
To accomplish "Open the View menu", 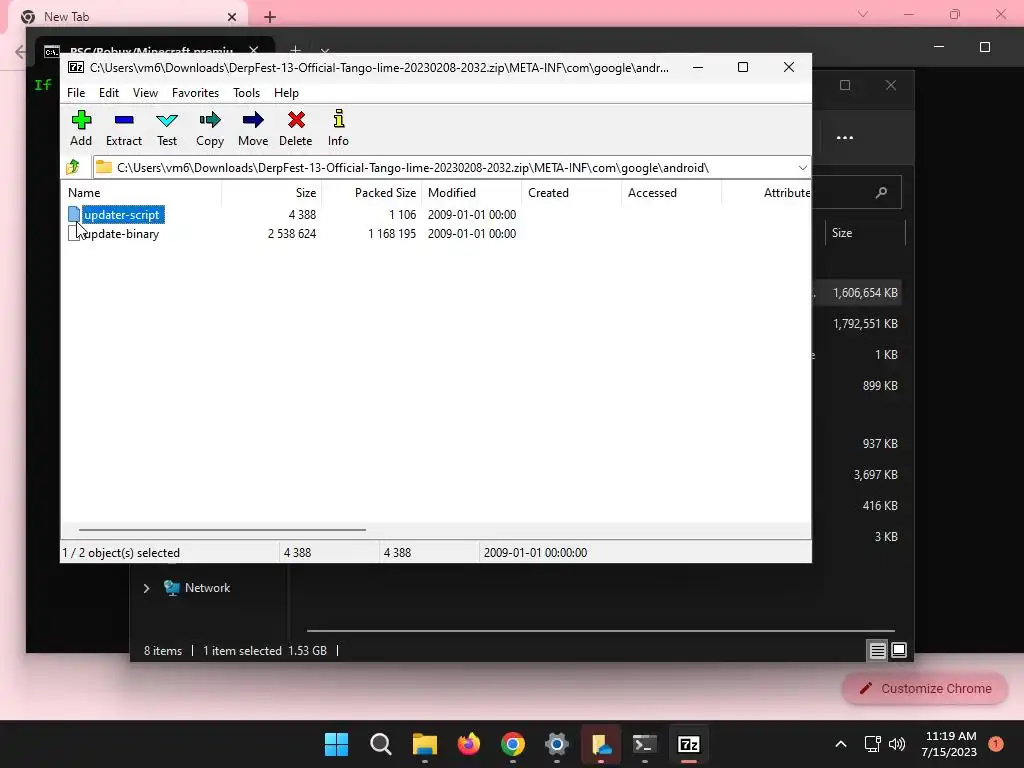I will coord(145,93).
